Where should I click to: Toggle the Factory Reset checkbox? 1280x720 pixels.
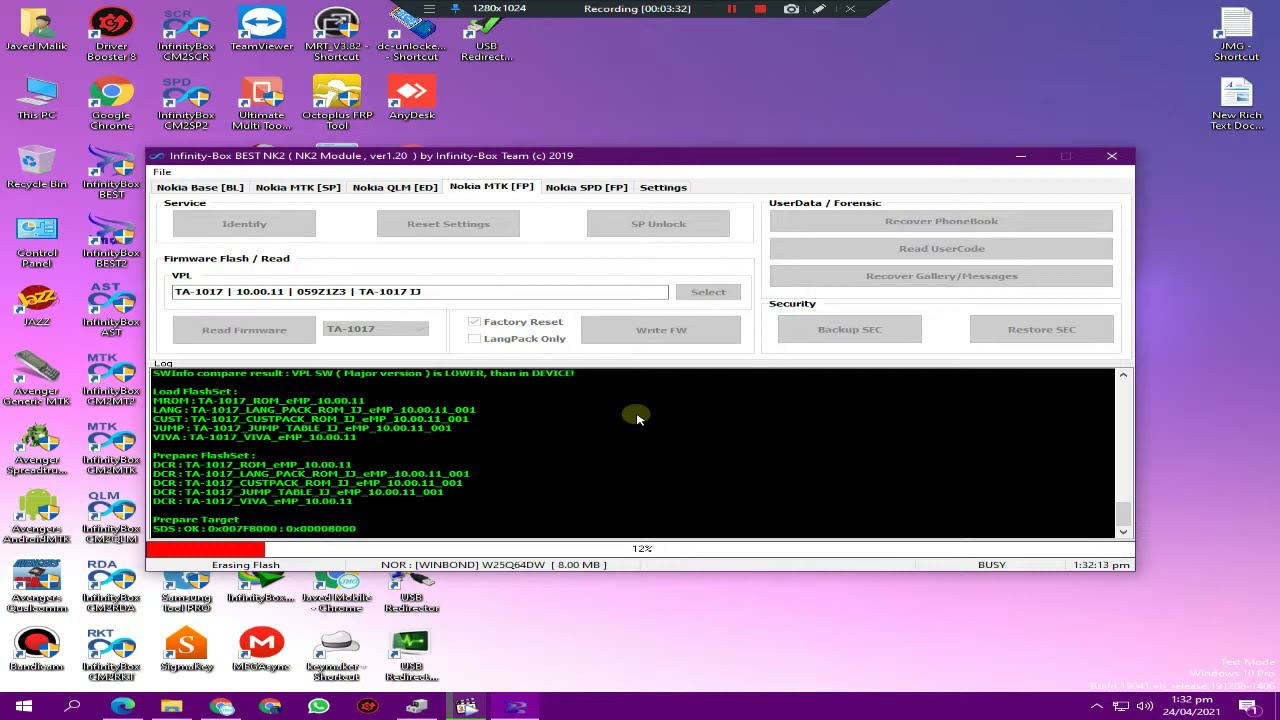[474, 322]
